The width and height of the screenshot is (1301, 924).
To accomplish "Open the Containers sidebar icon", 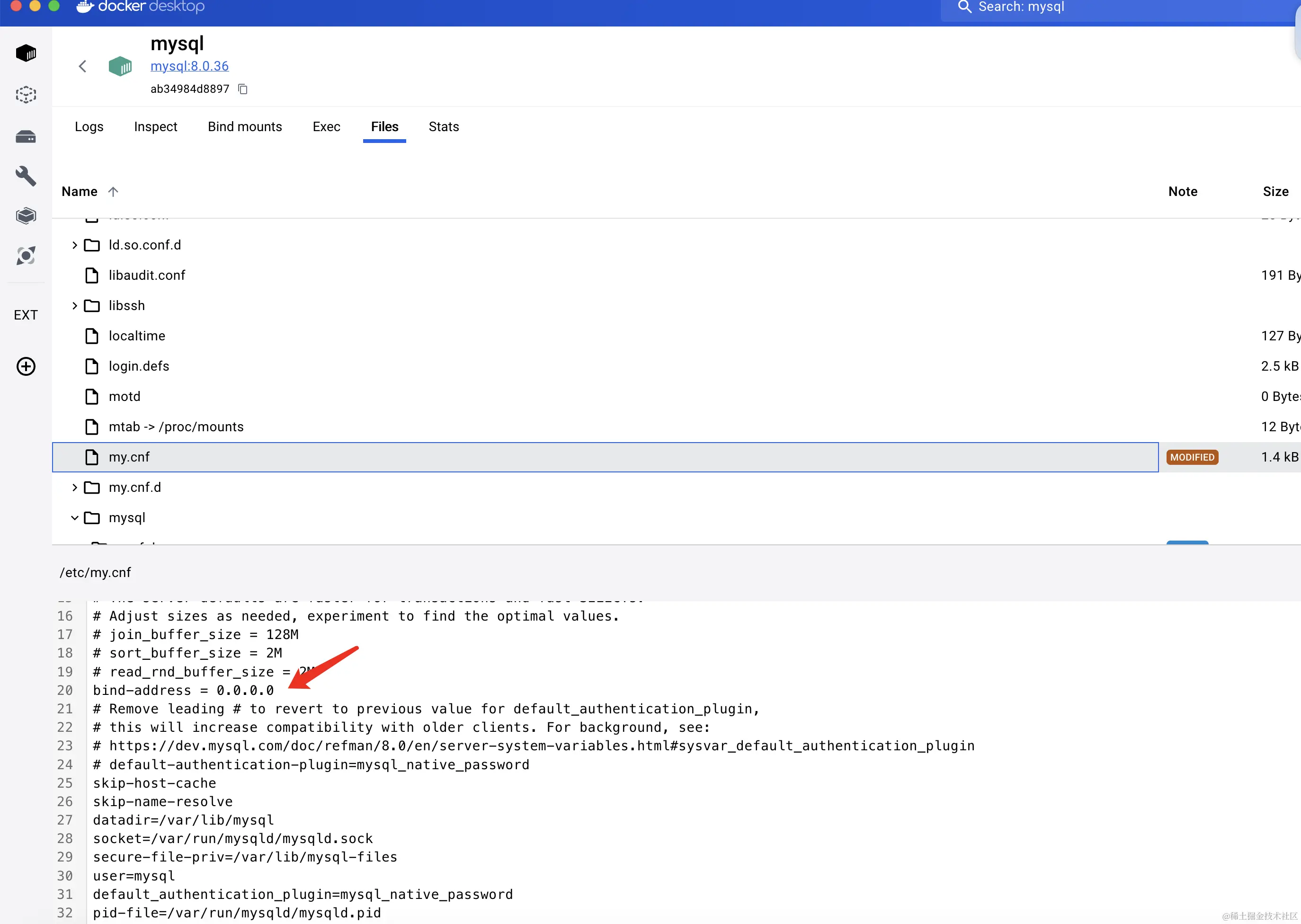I will [x=26, y=53].
